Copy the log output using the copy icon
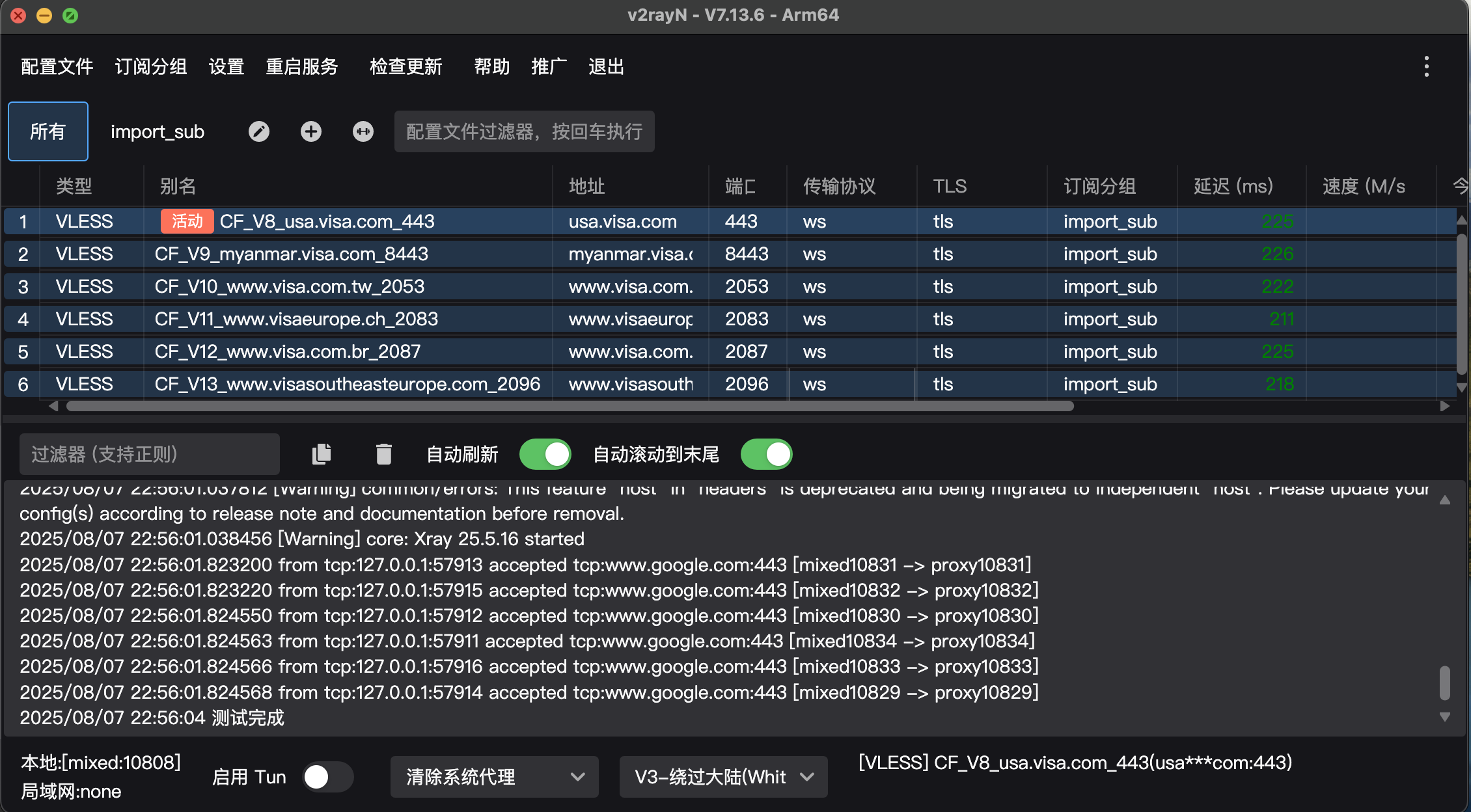 point(322,453)
